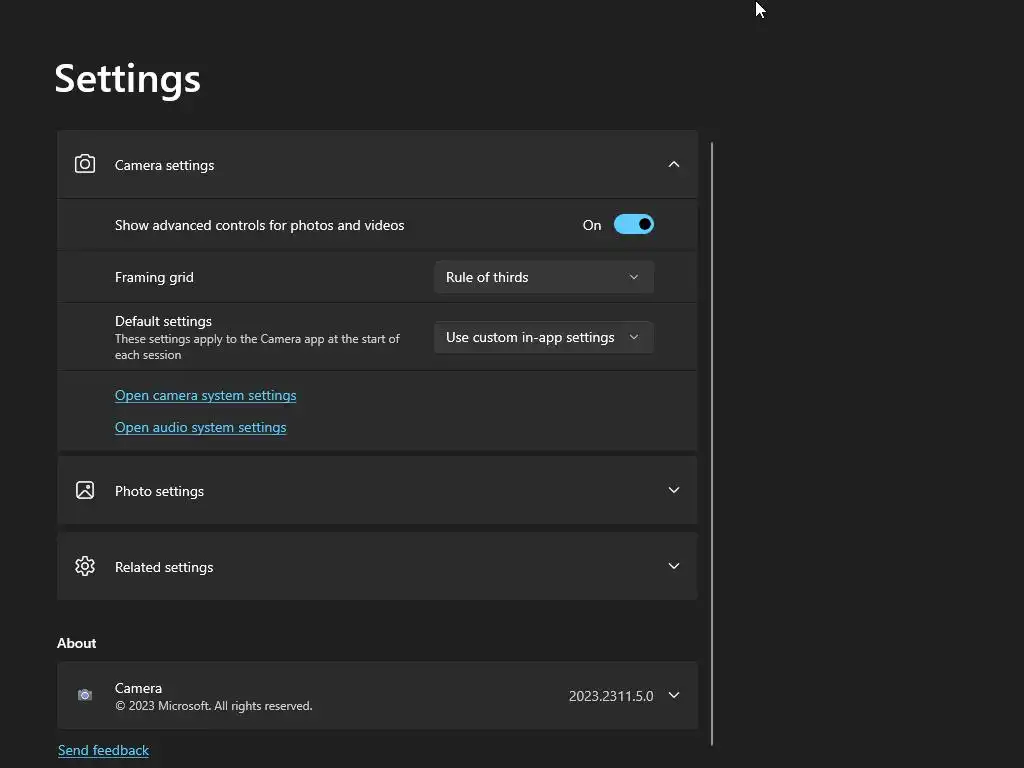Click the Camera settings header label
1024x768 pixels.
pos(164,165)
